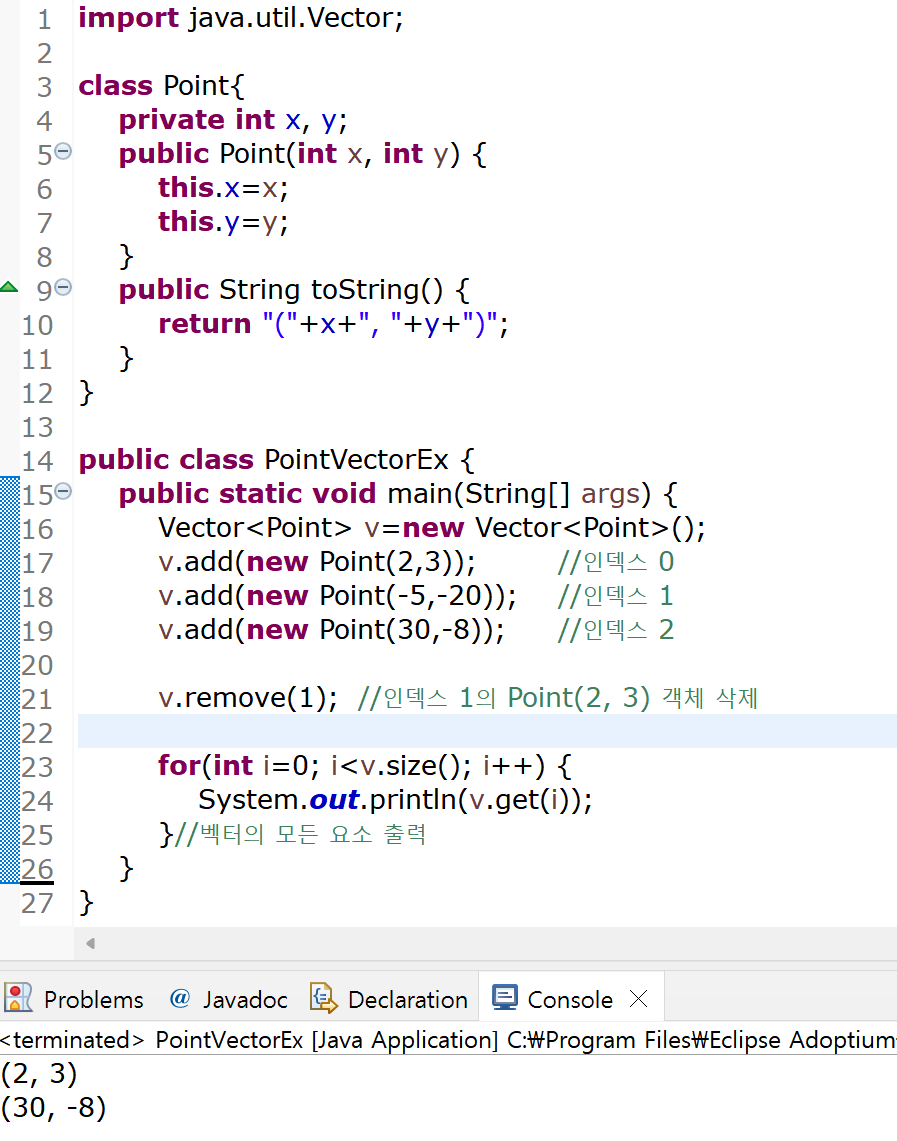The image size is (897, 1141).
Task: Click the Declaration tab icon
Action: click(x=324, y=998)
